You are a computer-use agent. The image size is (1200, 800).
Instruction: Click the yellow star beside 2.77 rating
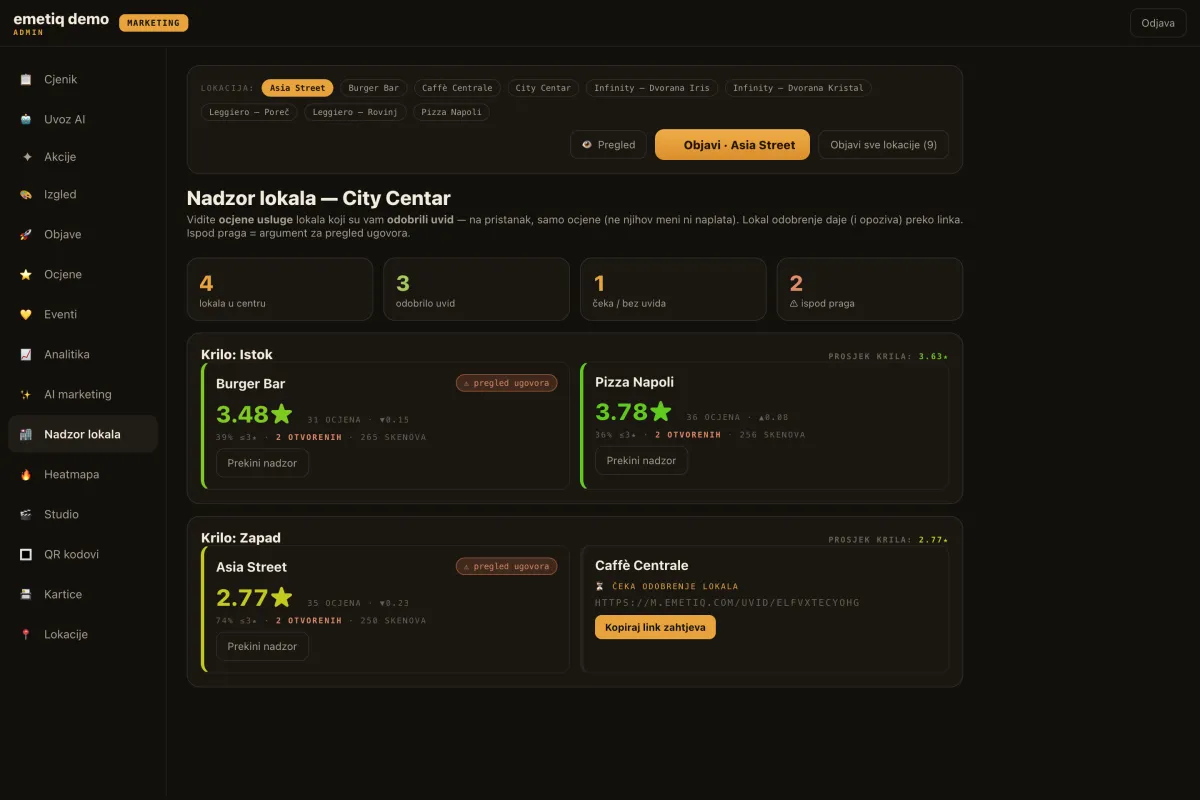pos(281,597)
